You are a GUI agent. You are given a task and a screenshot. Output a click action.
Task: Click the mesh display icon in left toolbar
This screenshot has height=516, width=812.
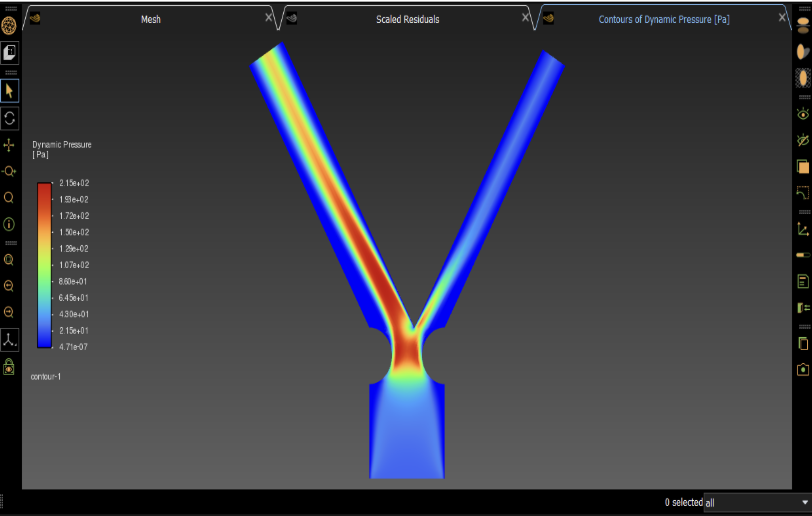(9, 25)
